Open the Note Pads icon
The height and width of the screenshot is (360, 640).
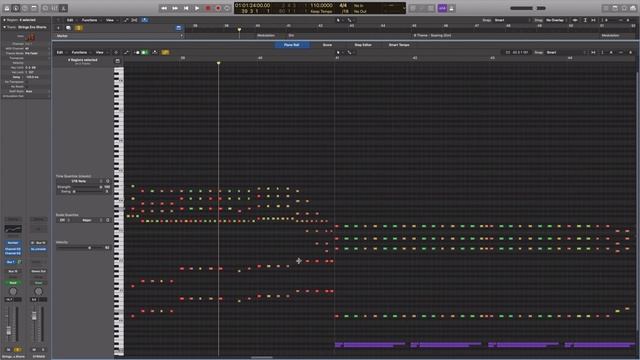(615, 8)
